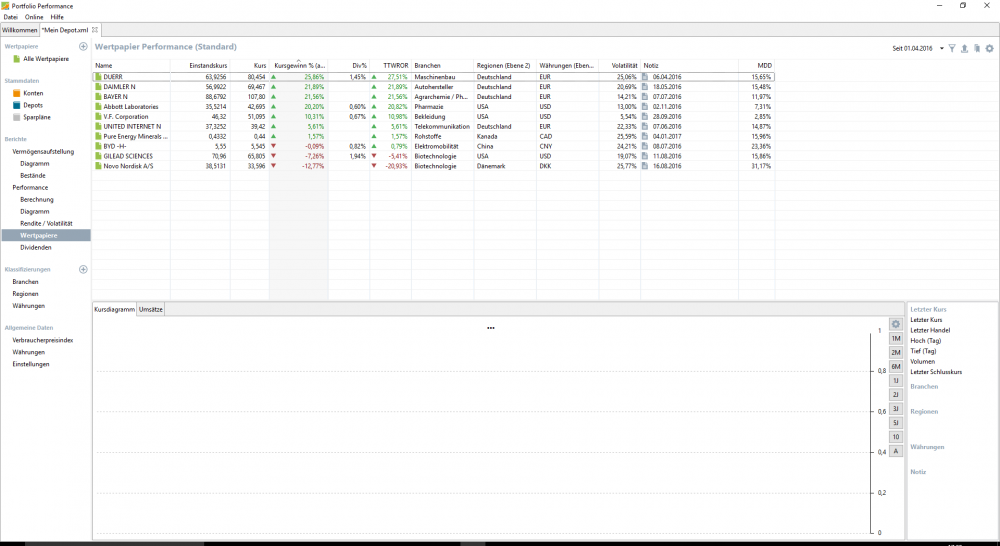Open Bestände under Vermögensaufstellung
This screenshot has width=1000, height=546.
(33, 175)
